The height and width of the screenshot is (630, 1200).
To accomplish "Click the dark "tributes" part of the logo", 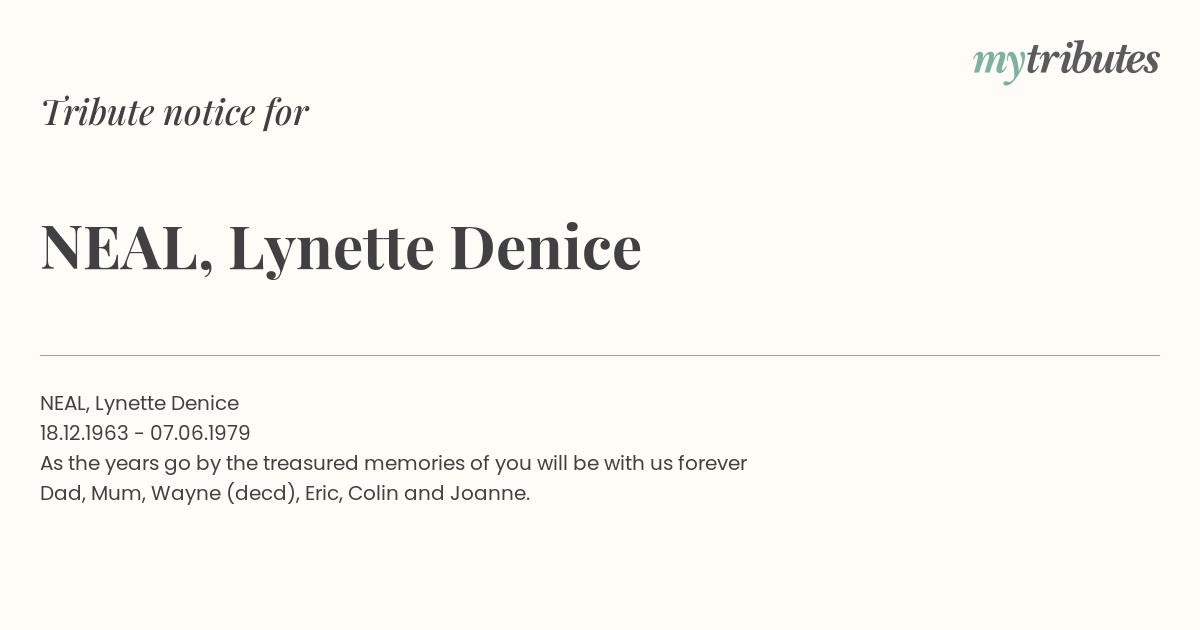I will [1092, 58].
